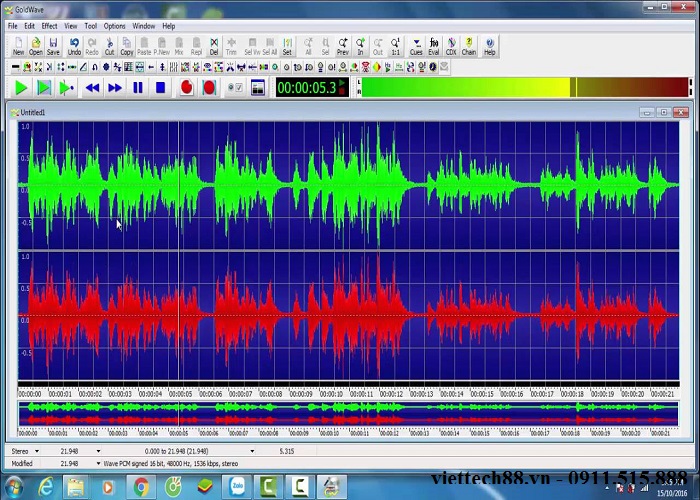Image resolution: width=700 pixels, height=500 pixels.
Task: Click the Paste toolbar icon
Action: click(x=144, y=46)
